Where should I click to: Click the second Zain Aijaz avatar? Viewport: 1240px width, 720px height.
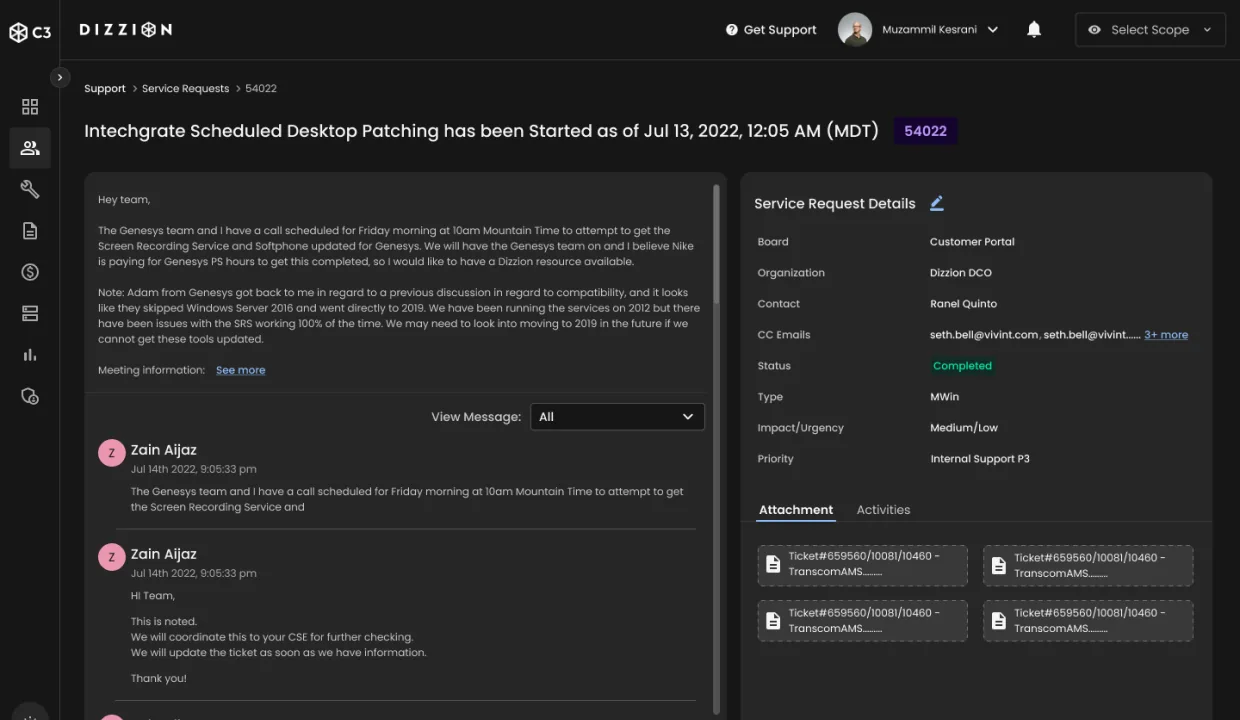tap(112, 557)
